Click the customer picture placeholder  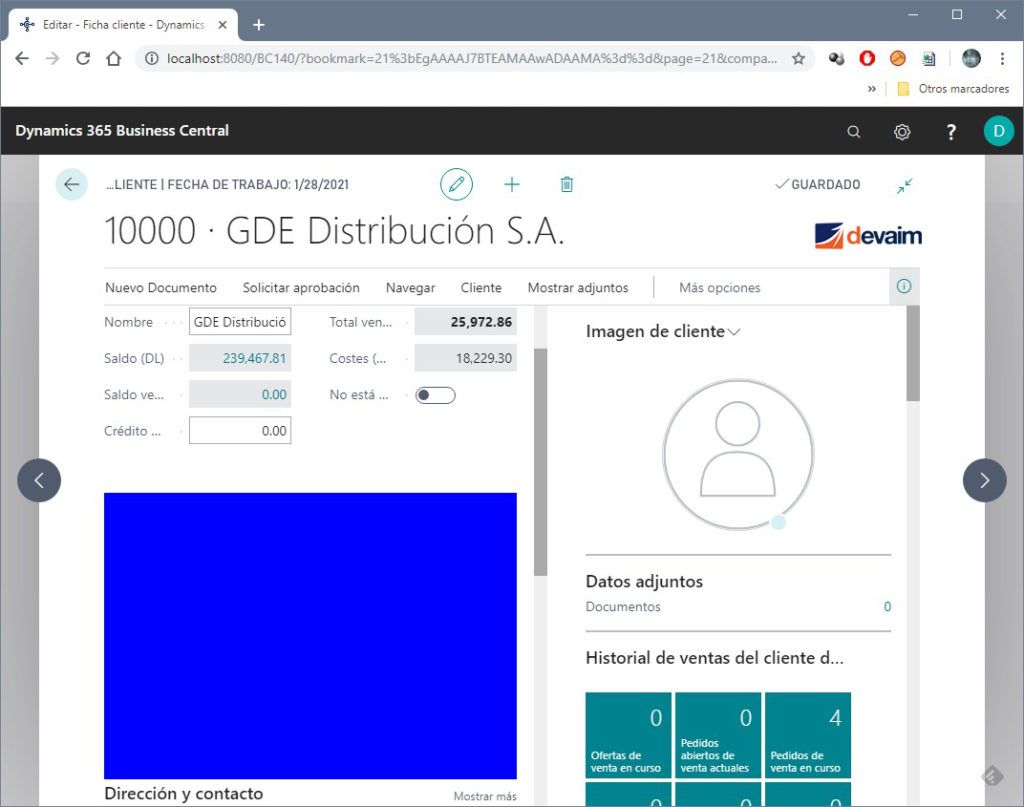click(738, 454)
